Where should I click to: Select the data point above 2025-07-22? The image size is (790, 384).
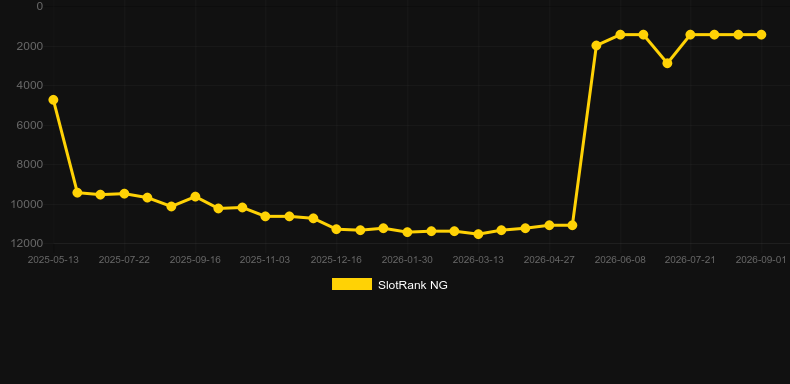pyautogui.click(x=124, y=194)
